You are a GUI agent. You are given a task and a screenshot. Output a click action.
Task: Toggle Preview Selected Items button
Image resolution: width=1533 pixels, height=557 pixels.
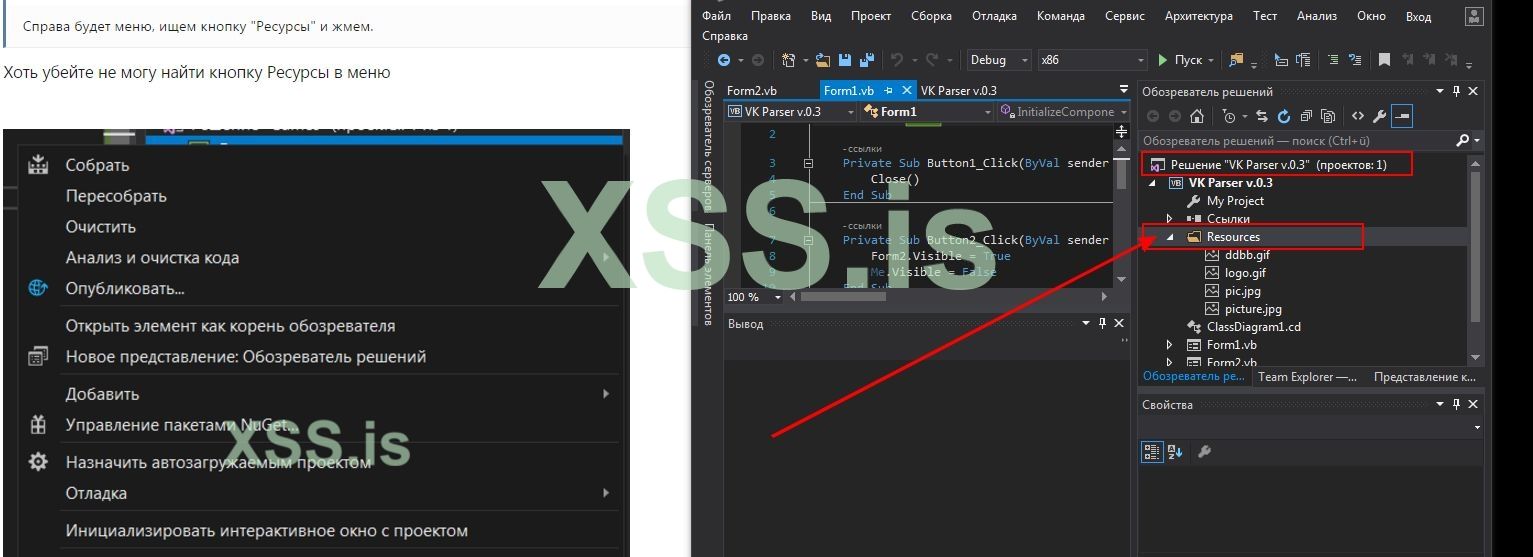coord(1402,116)
